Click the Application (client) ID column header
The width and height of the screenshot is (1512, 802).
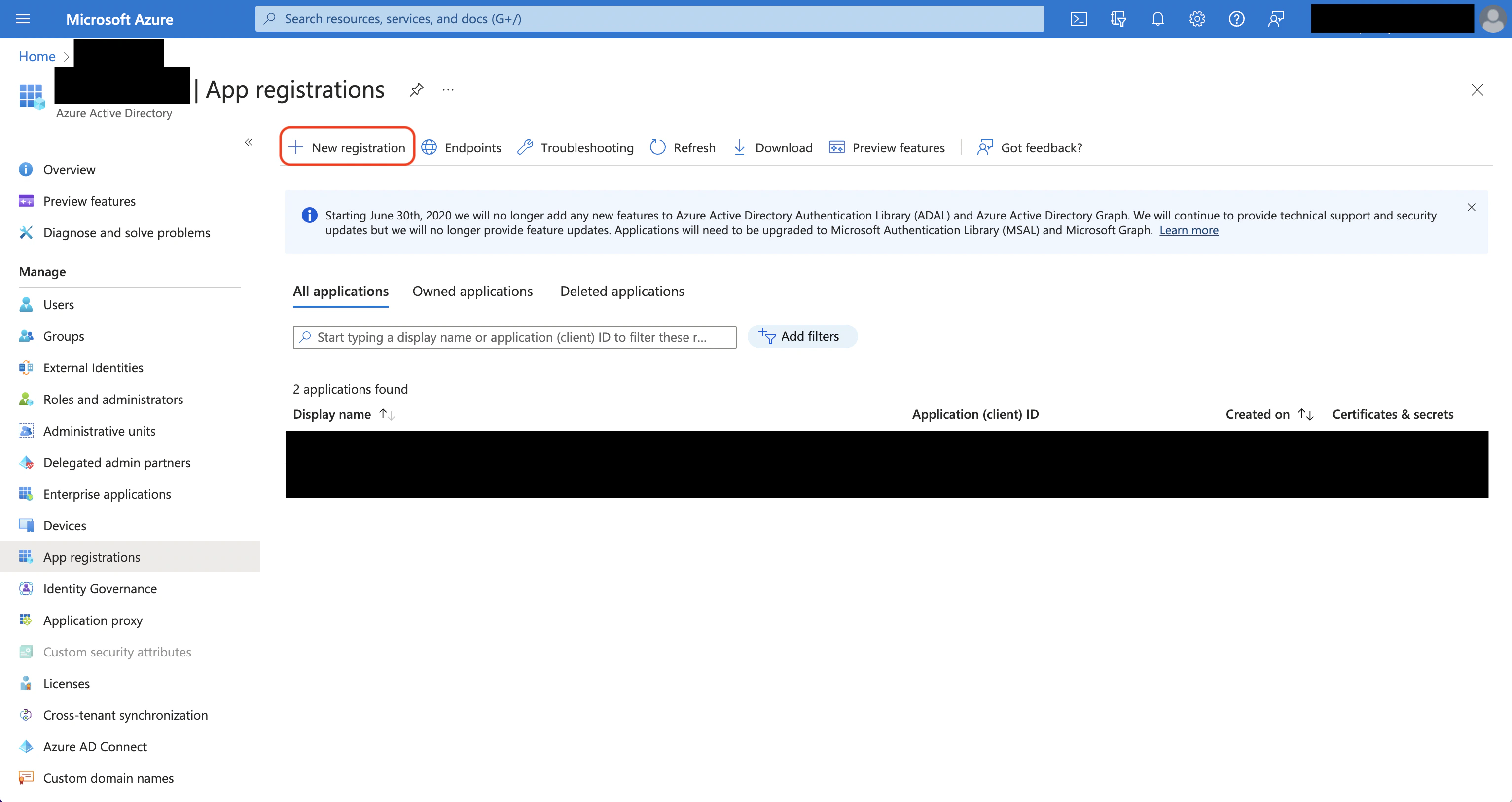click(975, 414)
